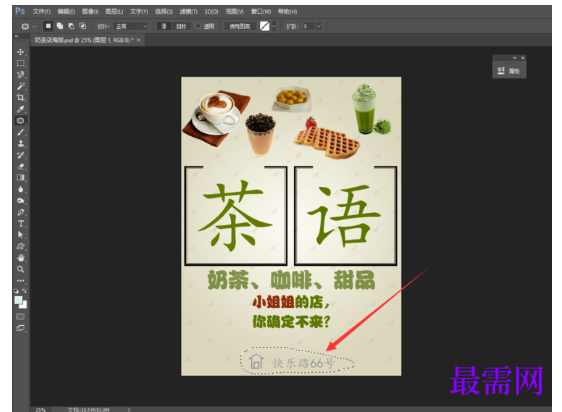Viewport: 562px width, 412px height.
Task: Close the 奶茶店海报.psd document tab
Action: tap(139, 40)
